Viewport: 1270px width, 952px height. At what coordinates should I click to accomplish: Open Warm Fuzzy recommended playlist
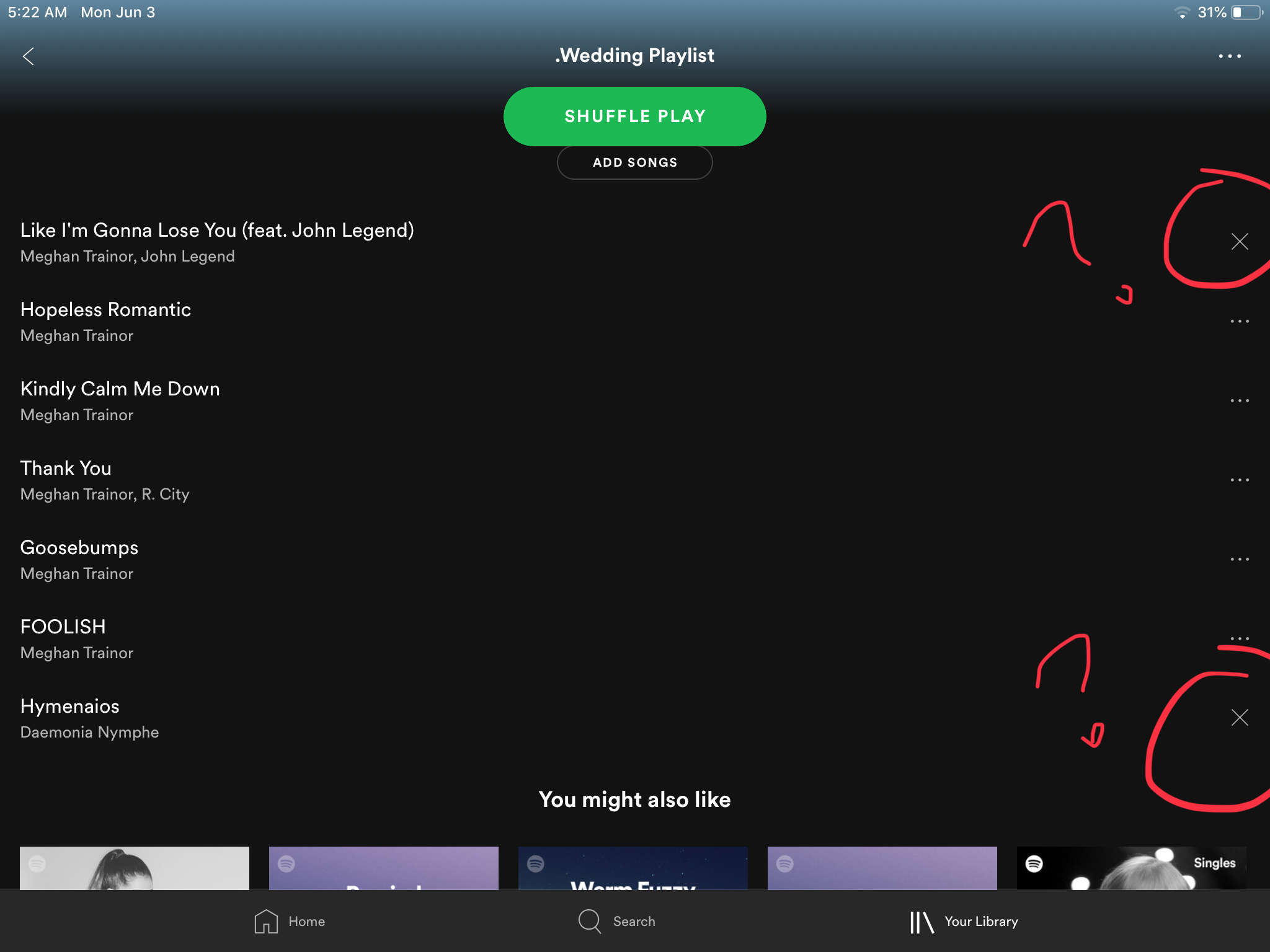[x=633, y=869]
